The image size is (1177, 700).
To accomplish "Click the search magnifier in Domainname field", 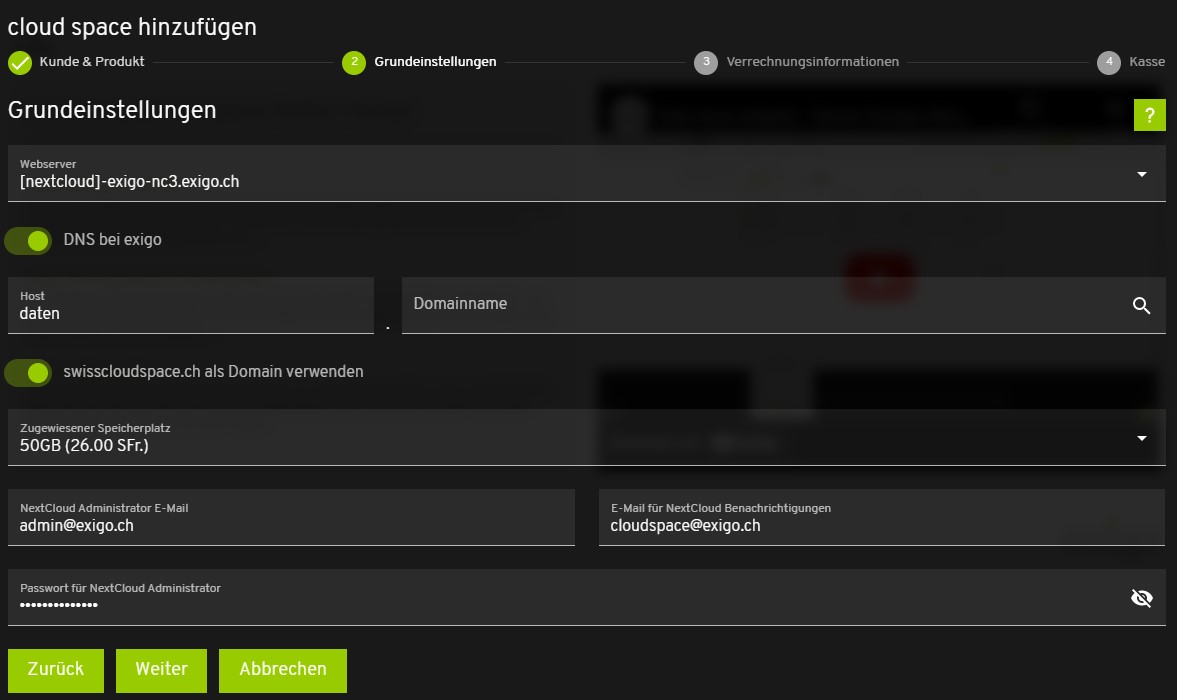I will tap(1141, 306).
